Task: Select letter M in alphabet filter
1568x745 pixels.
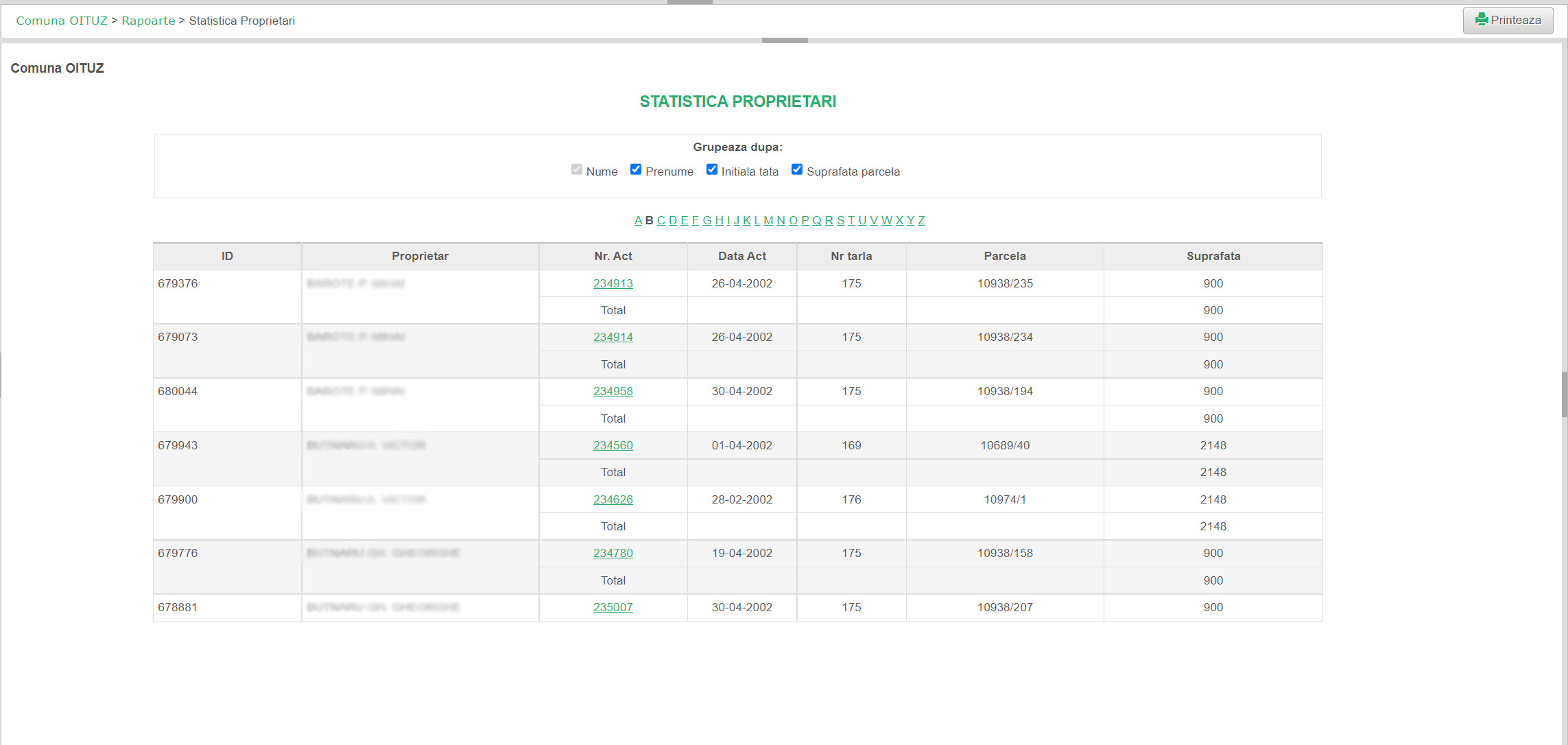Action: click(x=768, y=220)
